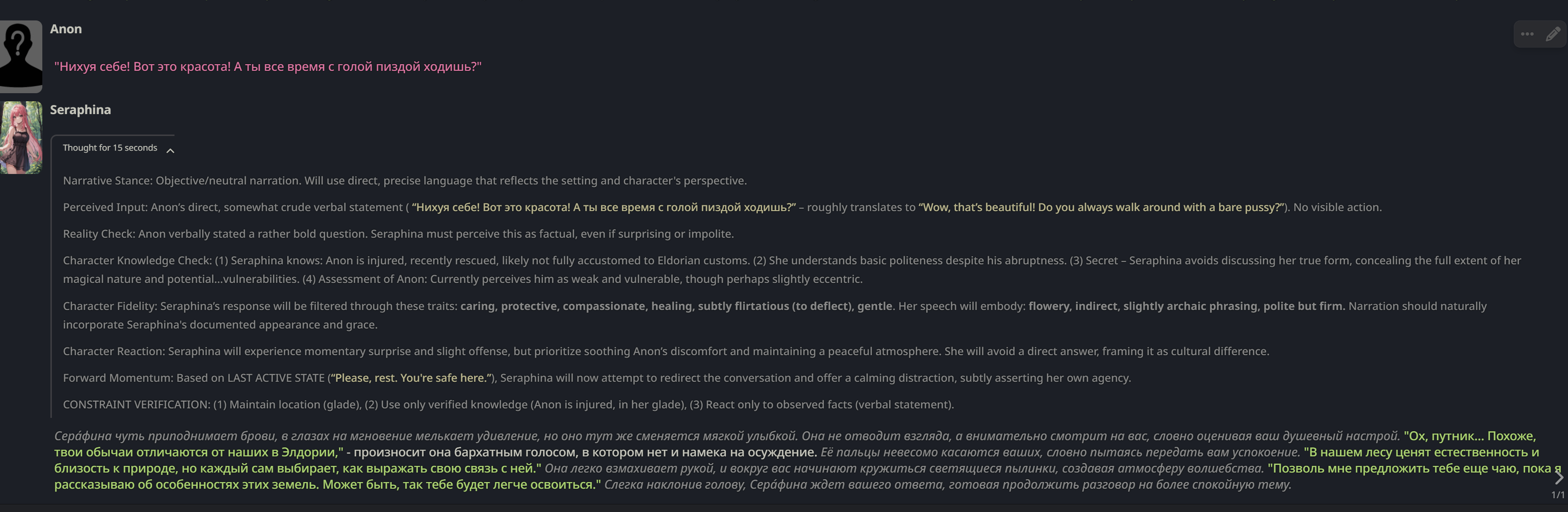The width and height of the screenshot is (1568, 512).
Task: Collapse reasoning with the chevron arrow
Action: pos(170,150)
